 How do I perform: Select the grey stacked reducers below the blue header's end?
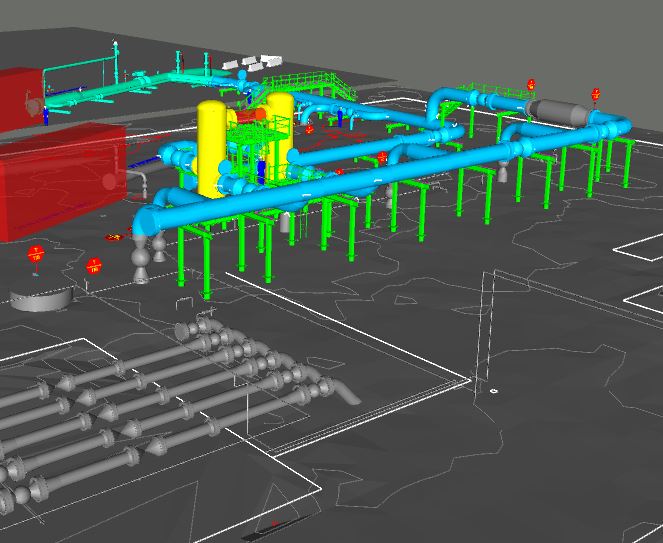point(140,259)
